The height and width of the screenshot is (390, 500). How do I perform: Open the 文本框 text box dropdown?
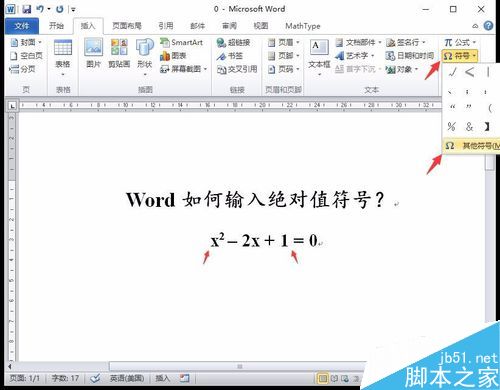pyautogui.click(x=319, y=57)
